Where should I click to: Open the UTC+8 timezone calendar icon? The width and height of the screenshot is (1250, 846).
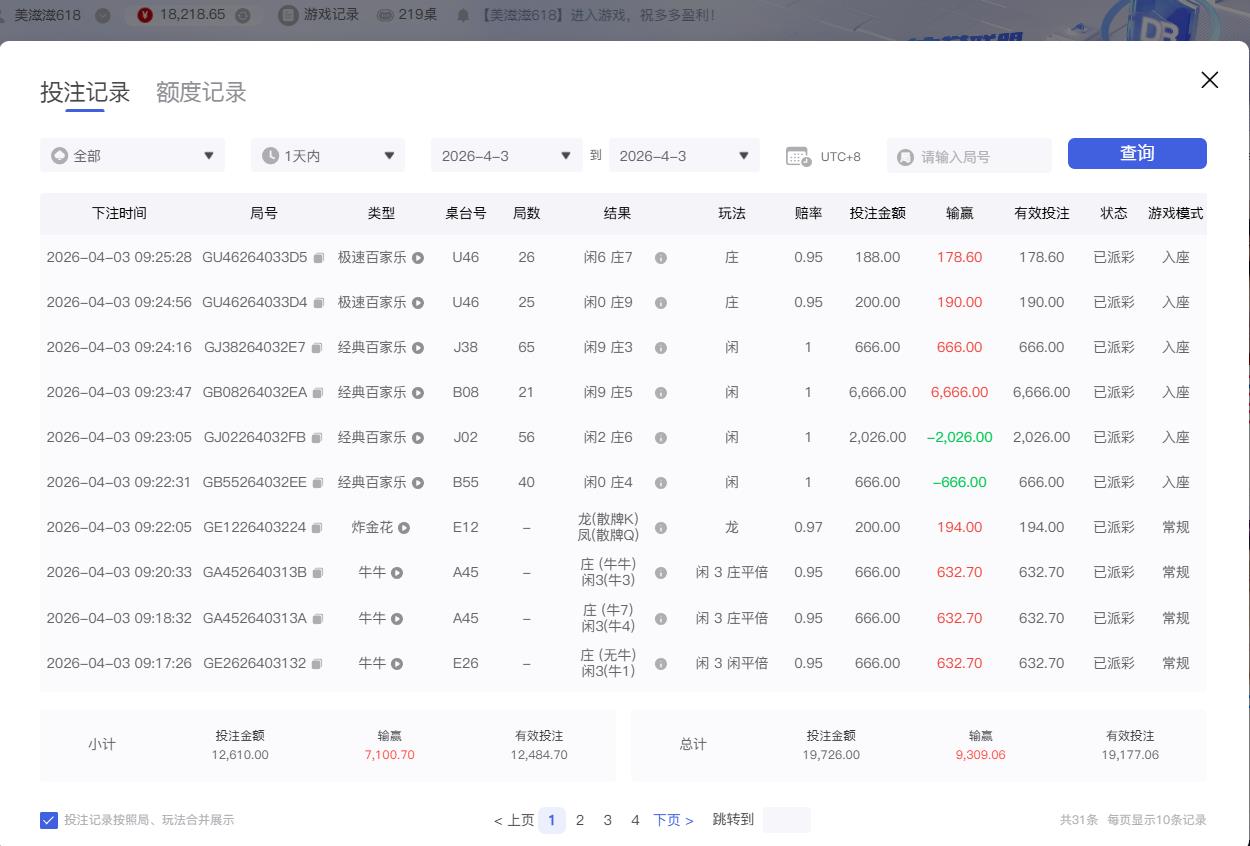pyautogui.click(x=798, y=156)
